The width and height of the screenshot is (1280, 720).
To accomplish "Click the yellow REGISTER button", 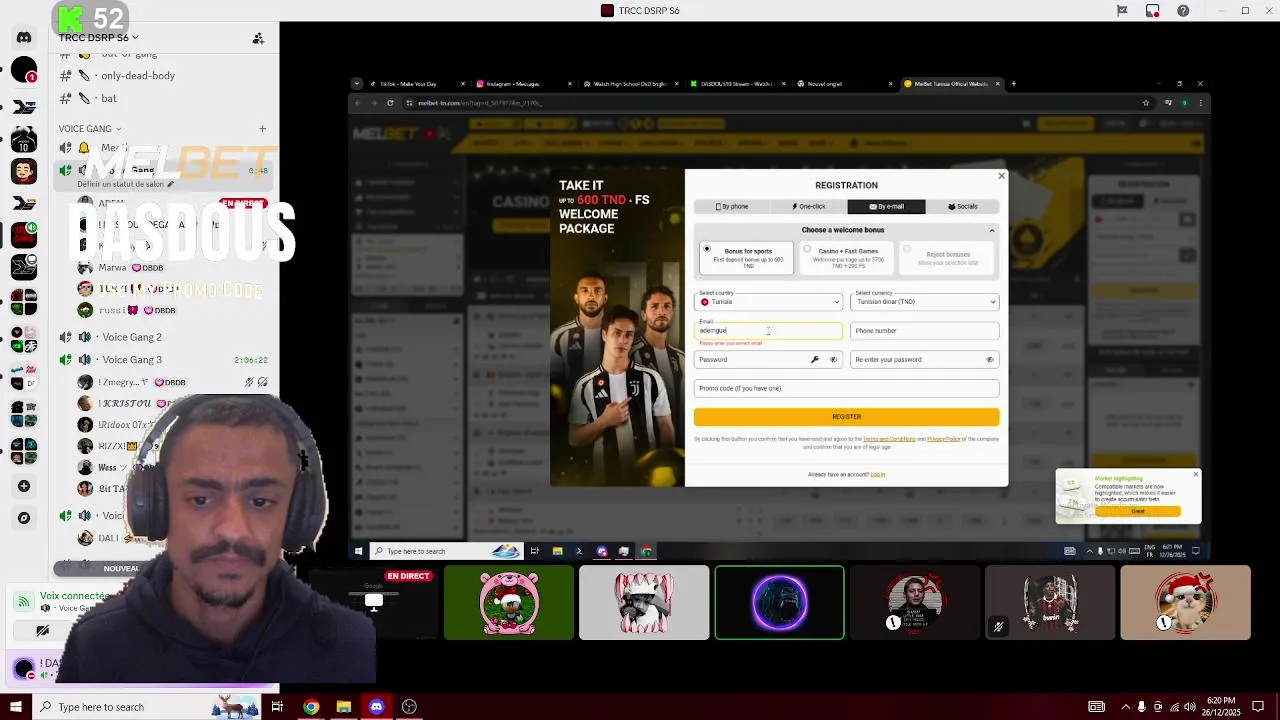I will 846,417.
